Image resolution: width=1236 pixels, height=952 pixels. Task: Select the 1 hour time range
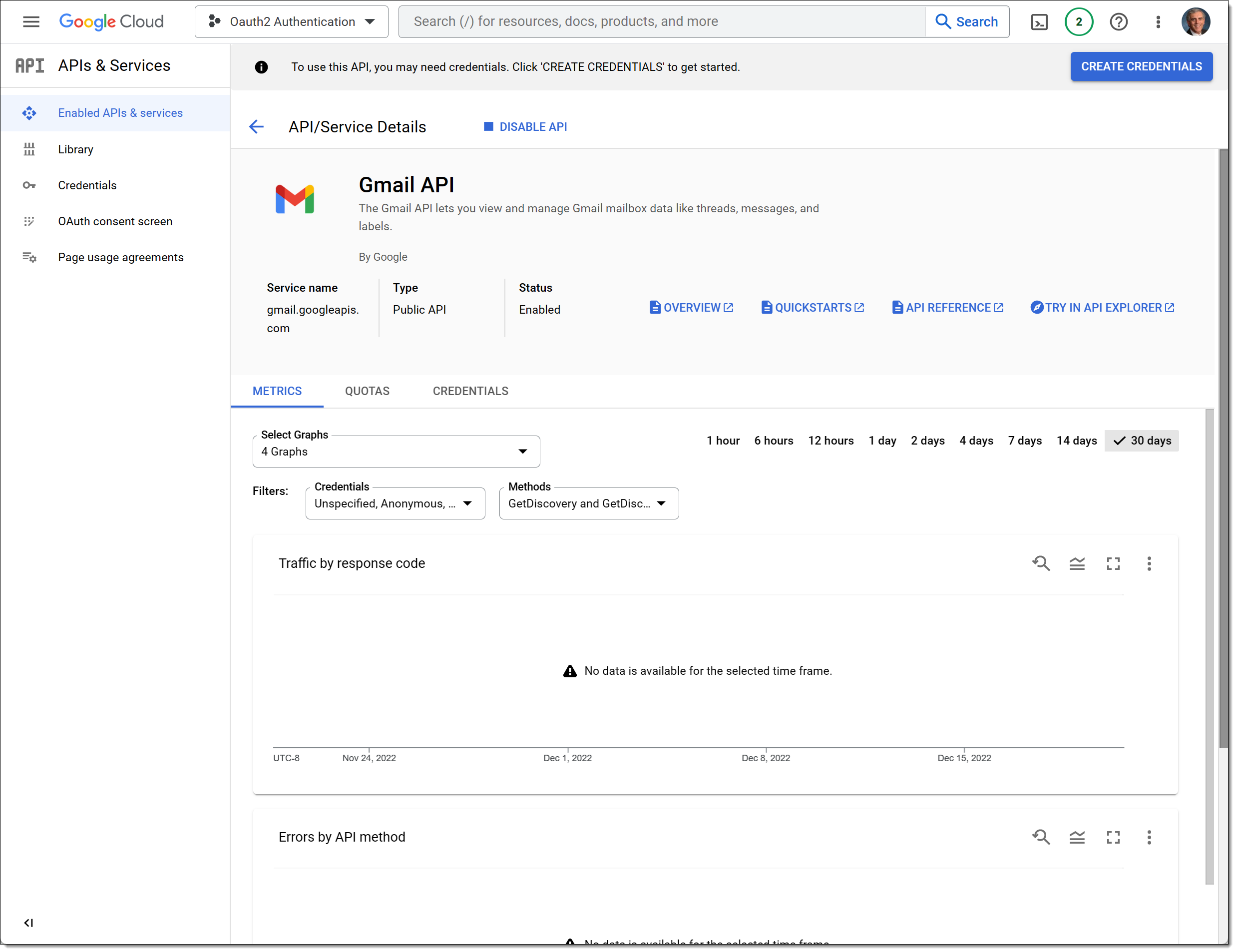tap(723, 441)
